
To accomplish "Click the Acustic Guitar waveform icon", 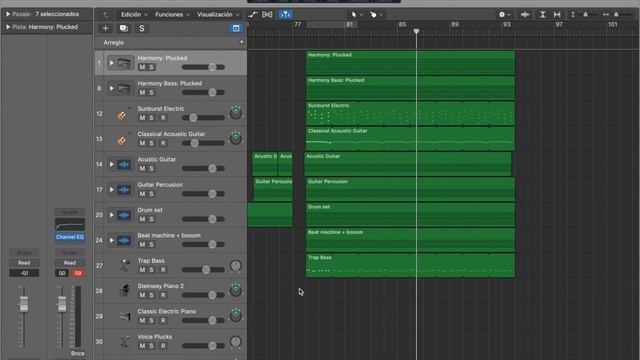I will coord(124,164).
